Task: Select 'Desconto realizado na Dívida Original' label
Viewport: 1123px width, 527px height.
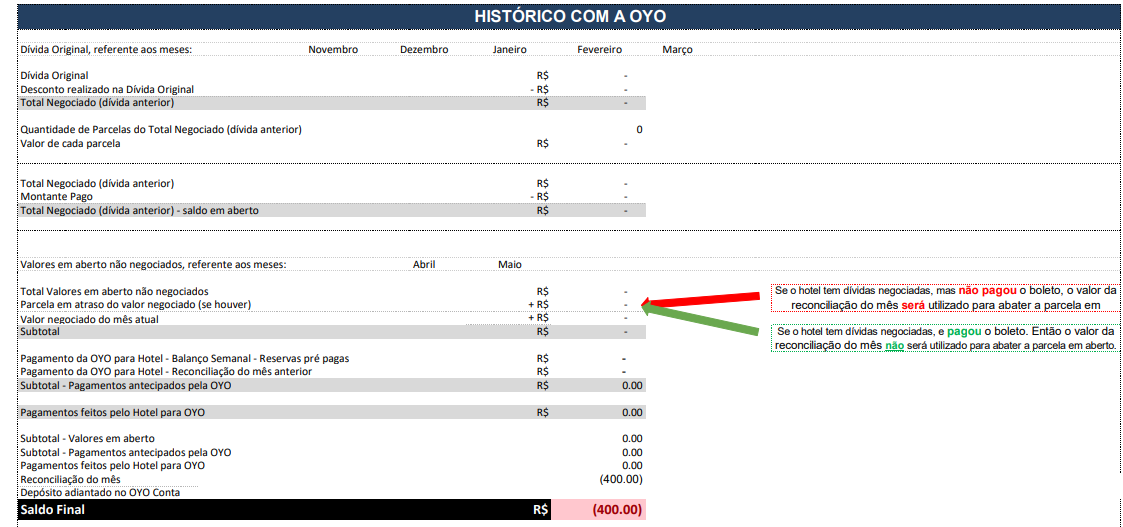Action: coord(107,90)
